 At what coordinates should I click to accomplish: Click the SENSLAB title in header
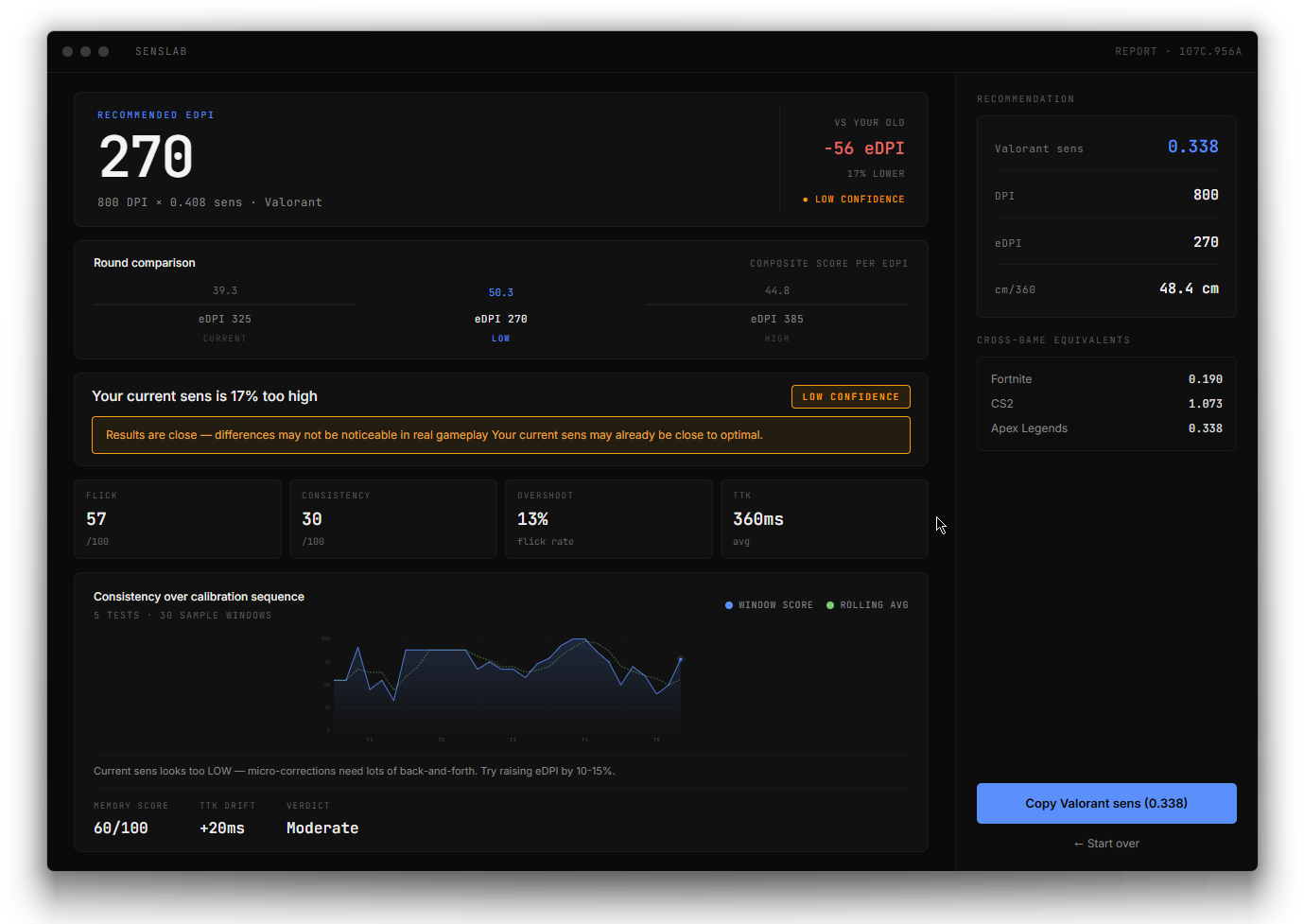coord(161,51)
